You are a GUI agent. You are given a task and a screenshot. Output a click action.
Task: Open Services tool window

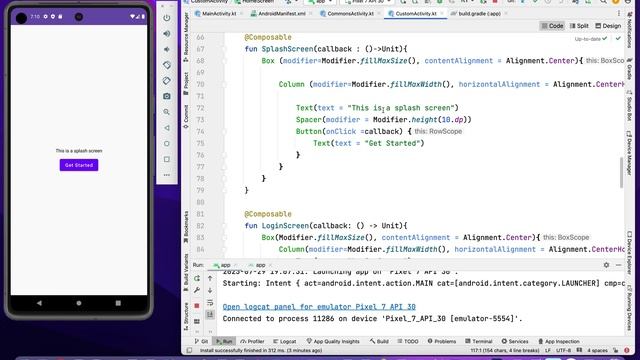515,341
